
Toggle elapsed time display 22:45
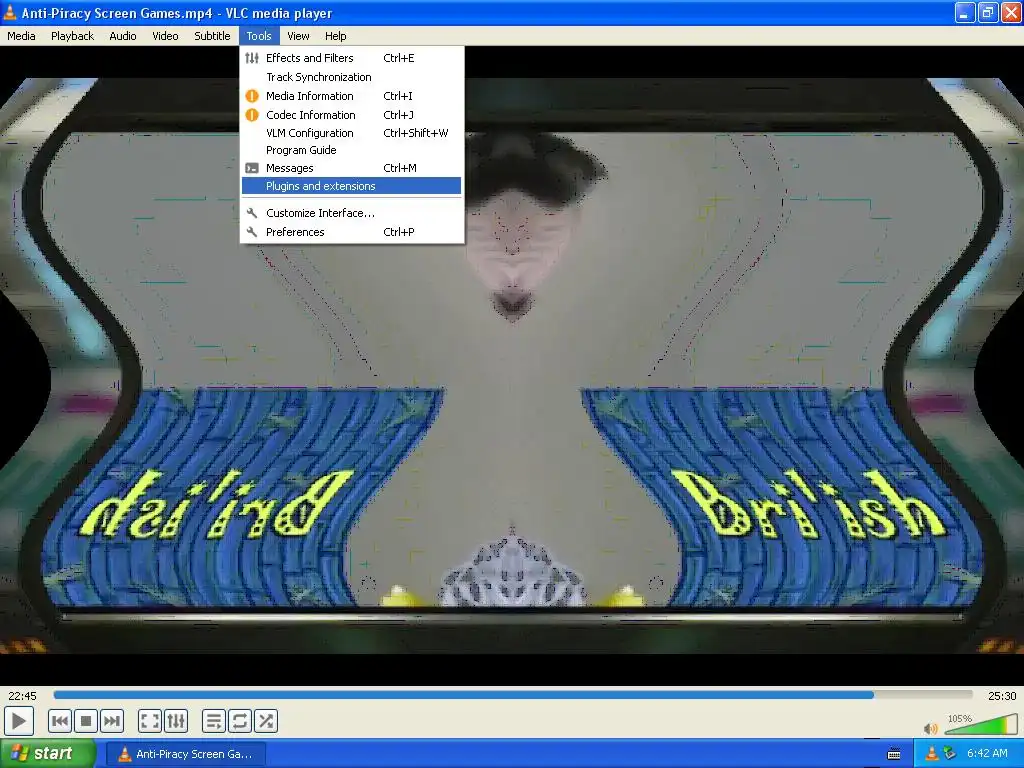[22, 696]
